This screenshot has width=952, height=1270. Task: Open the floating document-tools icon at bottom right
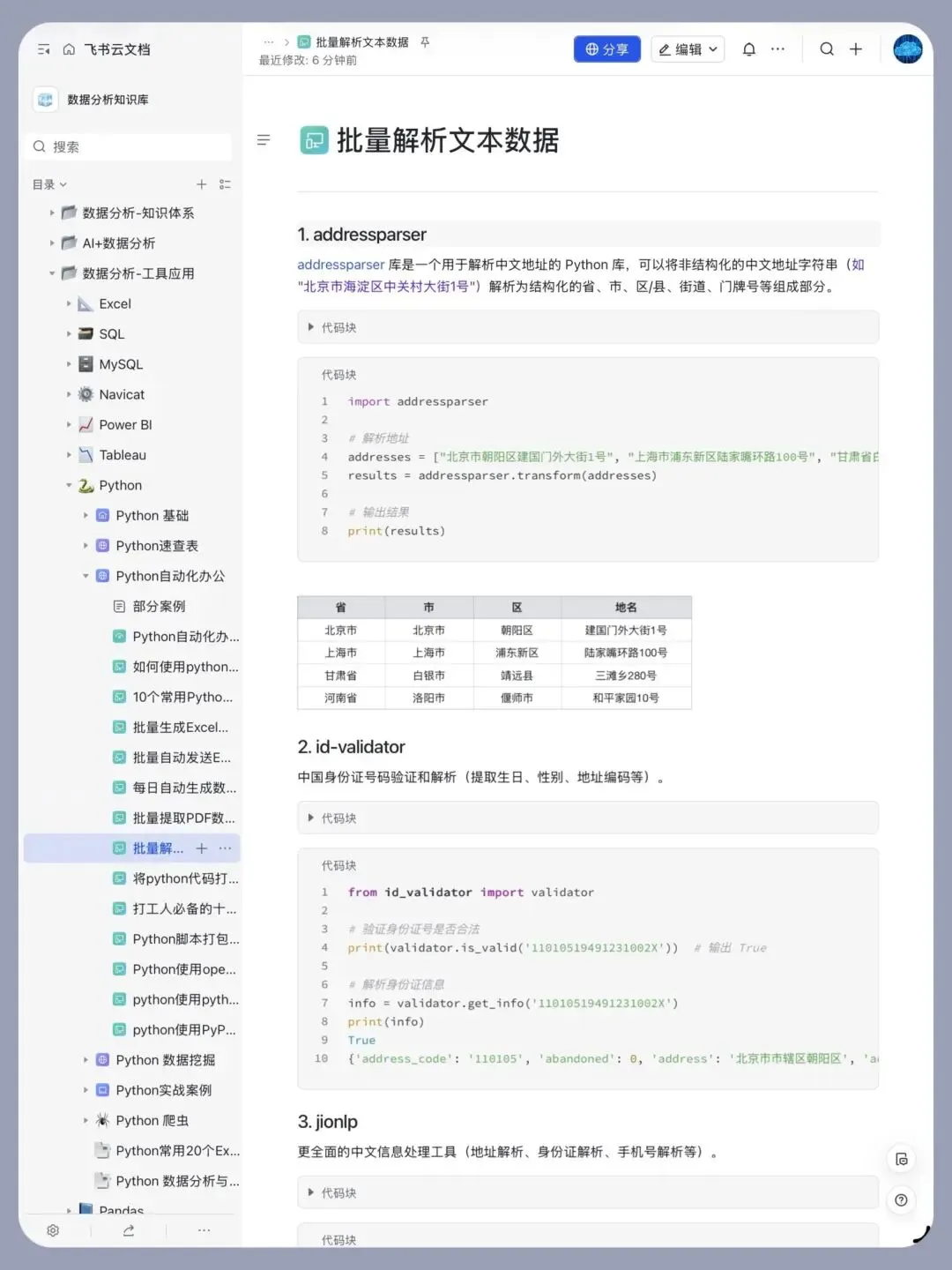(x=901, y=1159)
